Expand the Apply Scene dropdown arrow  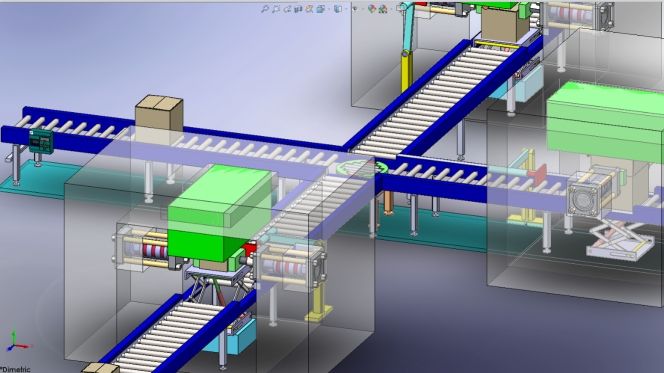pos(391,9)
